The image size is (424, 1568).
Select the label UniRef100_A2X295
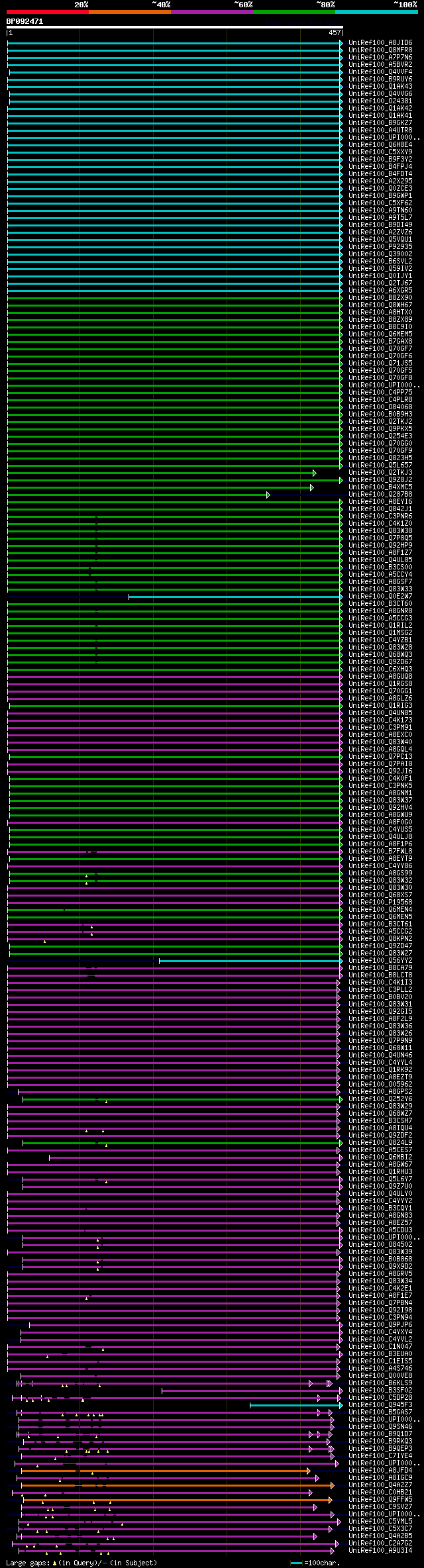pos(380,181)
